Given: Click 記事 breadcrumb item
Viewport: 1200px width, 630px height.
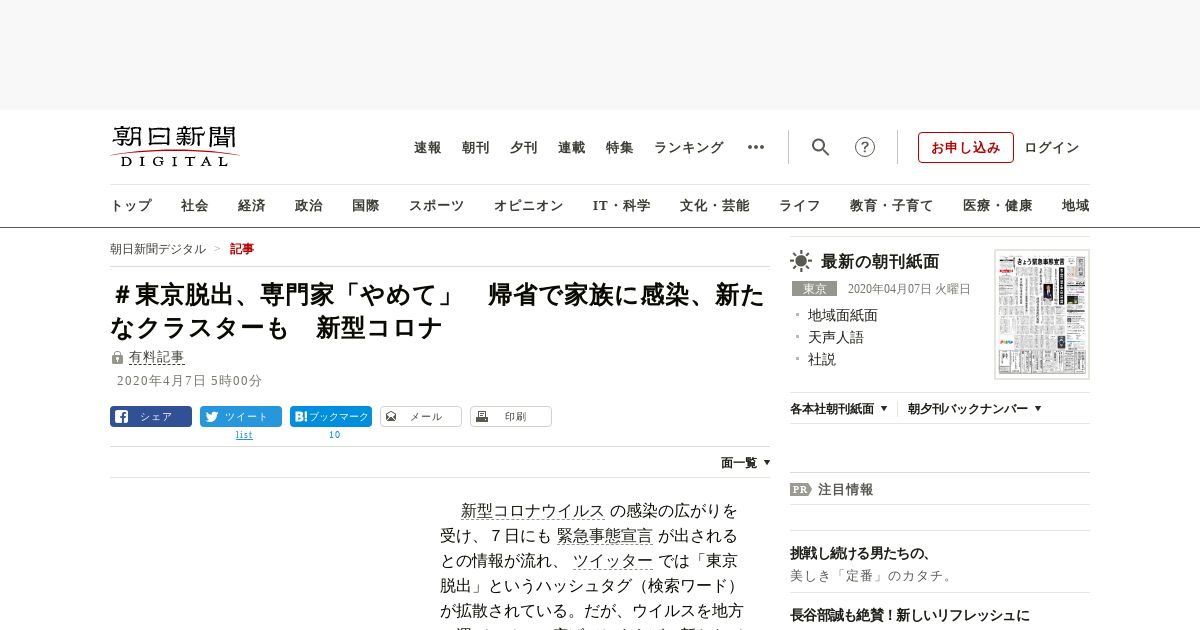Looking at the screenshot, I should point(242,249).
